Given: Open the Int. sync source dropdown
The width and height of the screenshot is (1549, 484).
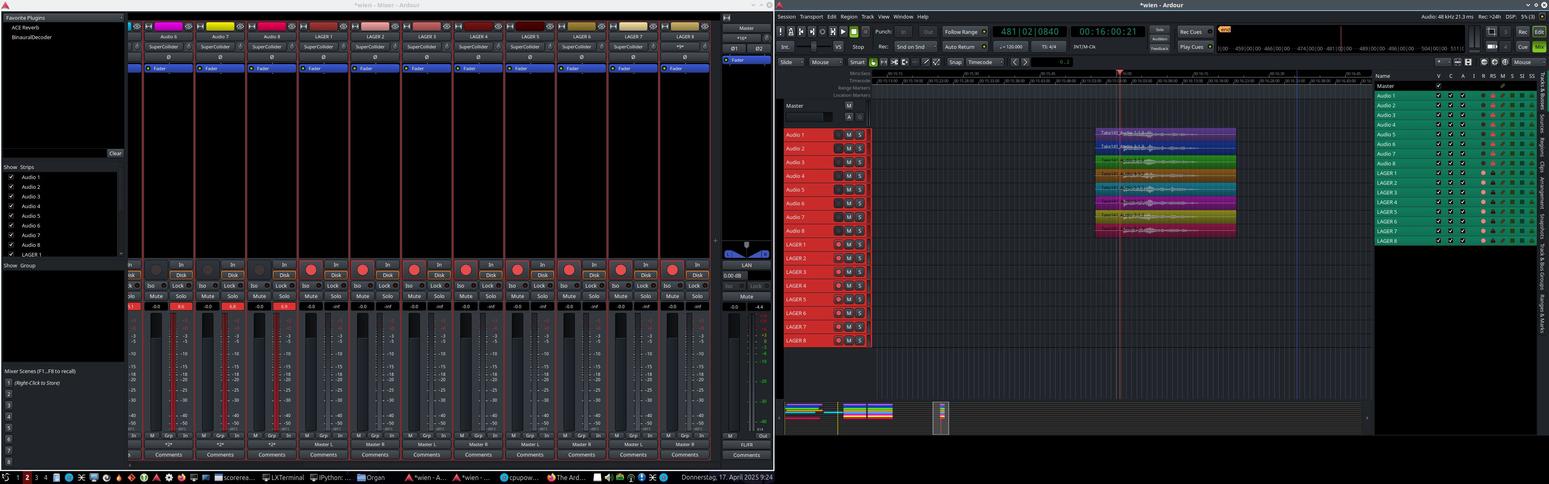Looking at the screenshot, I should pos(785,47).
